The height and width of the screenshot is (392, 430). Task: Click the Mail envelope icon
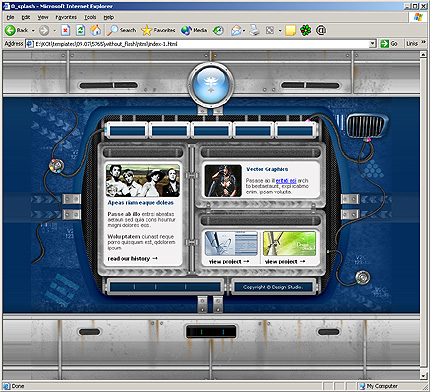click(x=236, y=31)
